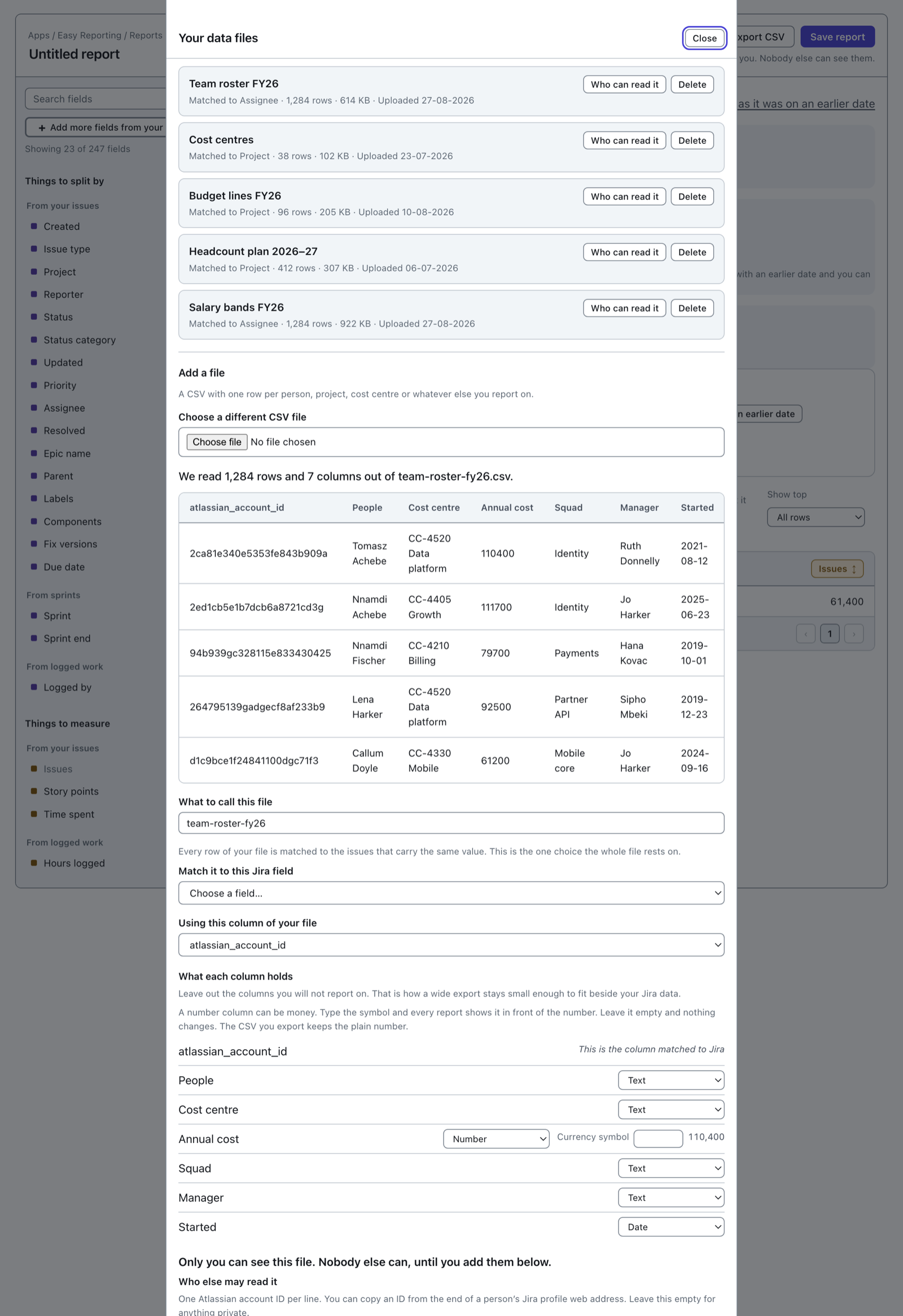Delete the Cost centres file

[692, 141]
